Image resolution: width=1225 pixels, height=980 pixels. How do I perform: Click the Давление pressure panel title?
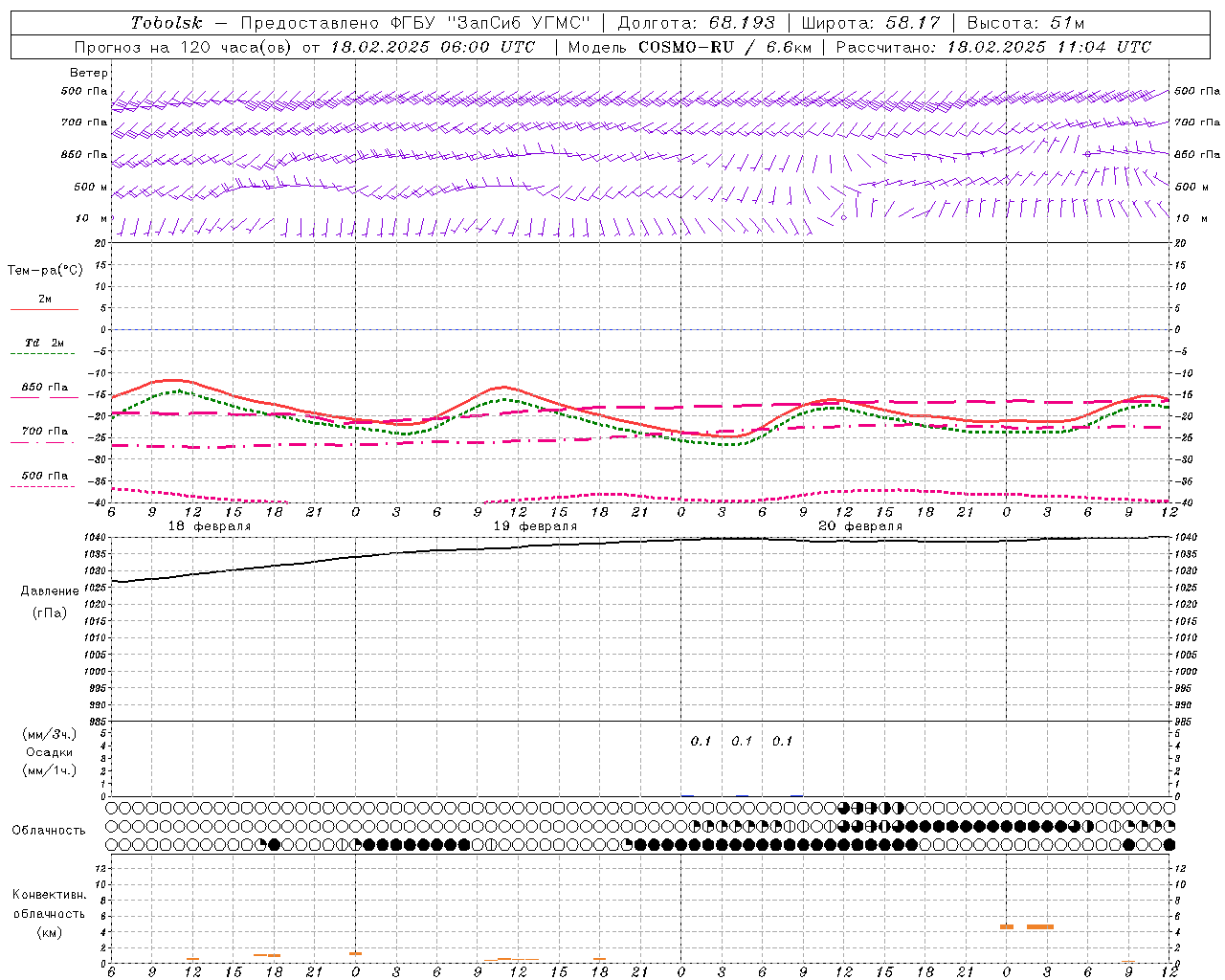click(50, 591)
